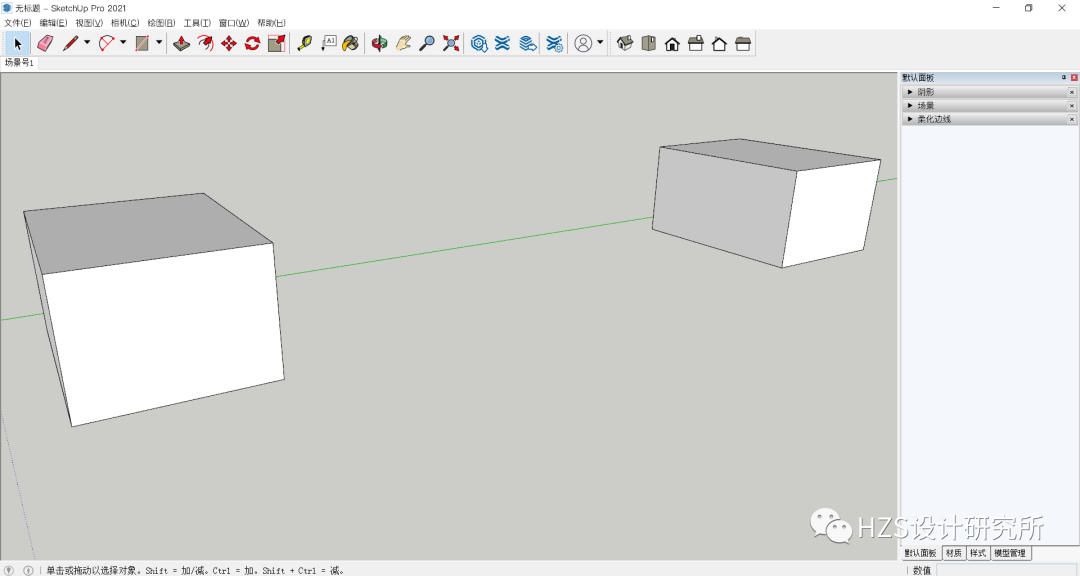Select the Push/Pull tool
1080x576 pixels.
[183, 43]
